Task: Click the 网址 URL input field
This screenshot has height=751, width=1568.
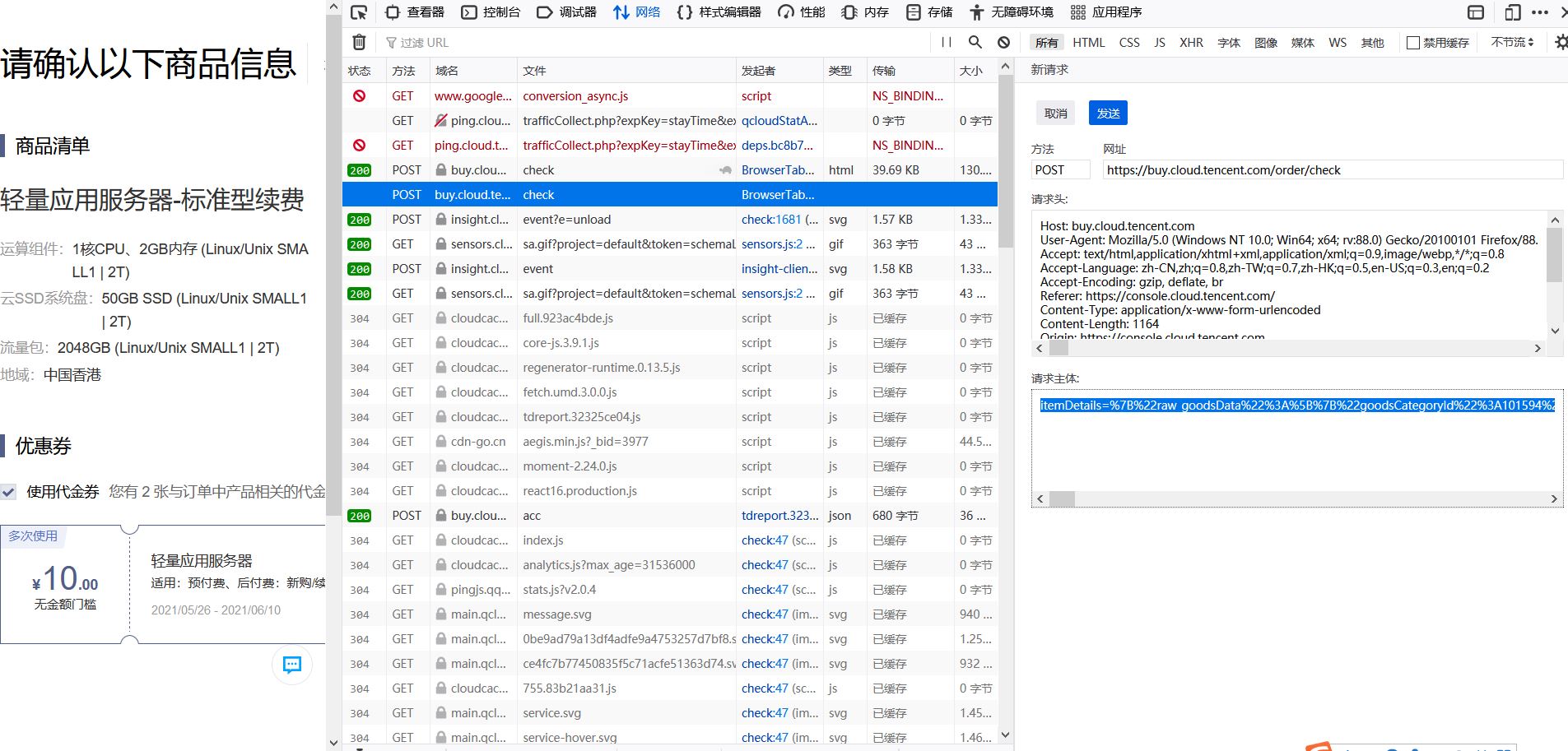Action: click(1331, 170)
